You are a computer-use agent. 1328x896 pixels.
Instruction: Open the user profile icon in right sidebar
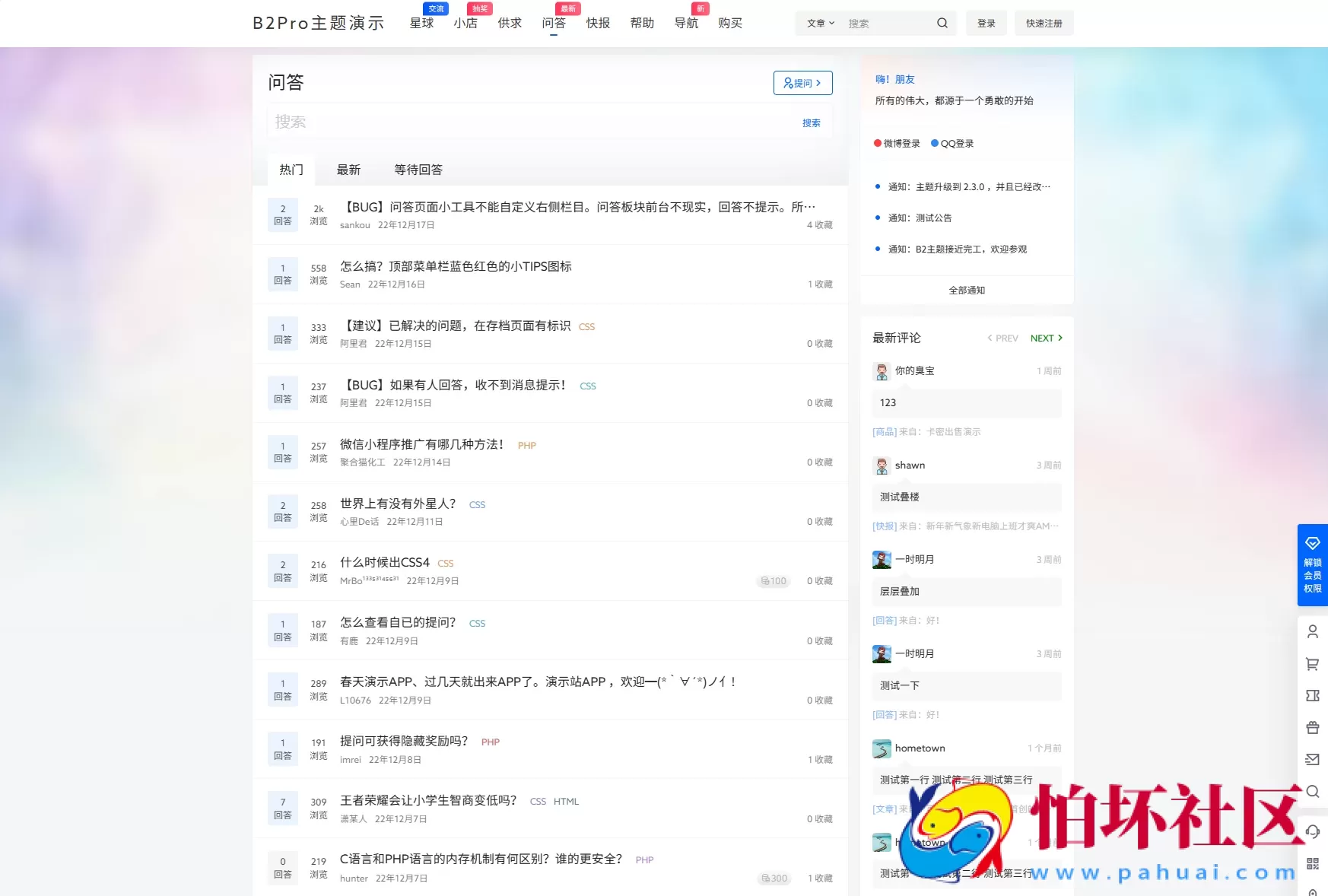pos(1312,631)
